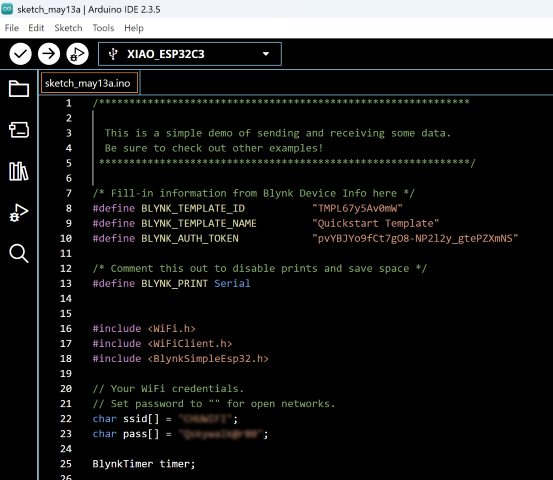Image resolution: width=553 pixels, height=480 pixels.
Task: Open the Edit menu
Action: 36,28
